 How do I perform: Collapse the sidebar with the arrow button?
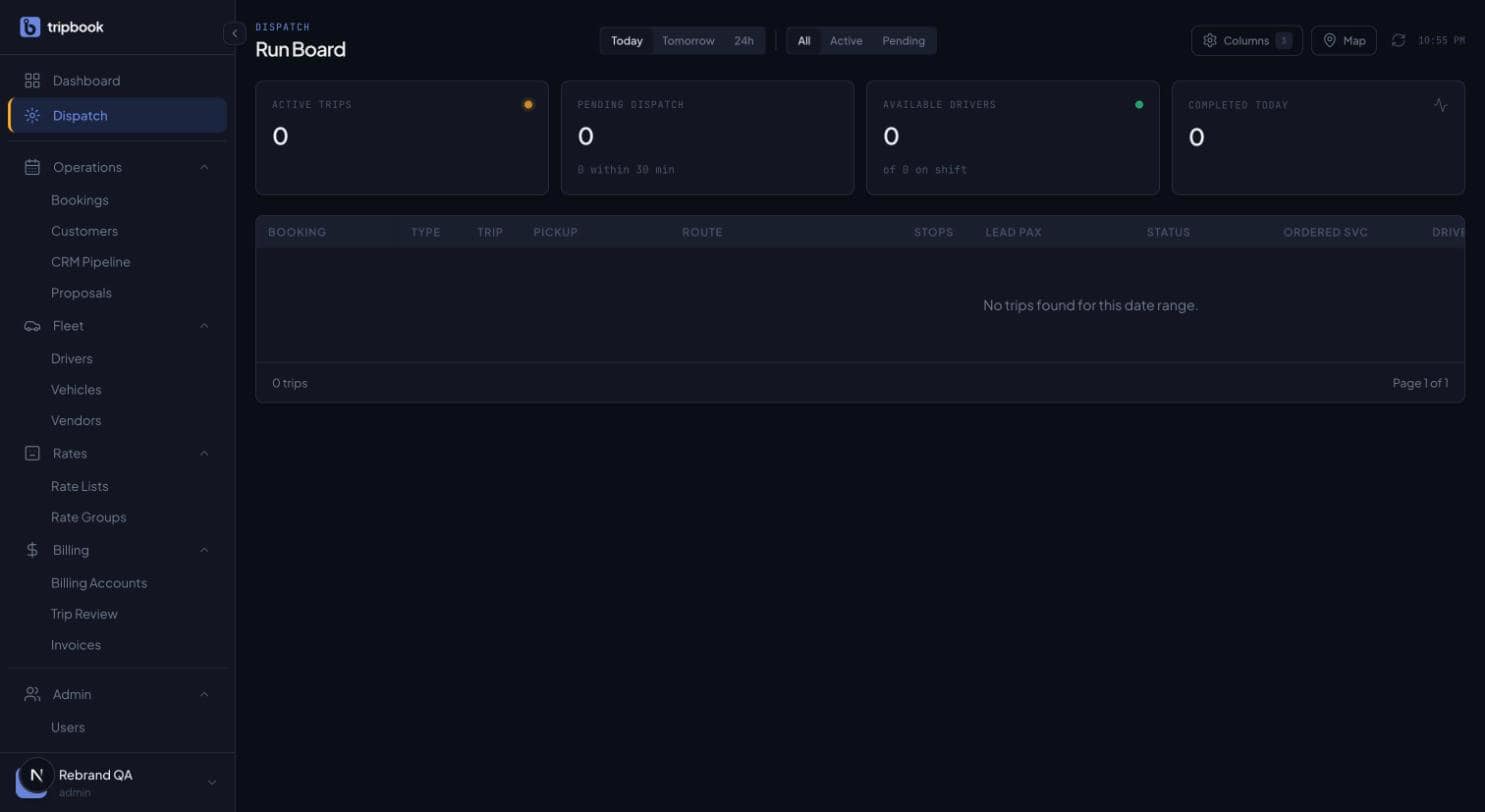pyautogui.click(x=234, y=33)
